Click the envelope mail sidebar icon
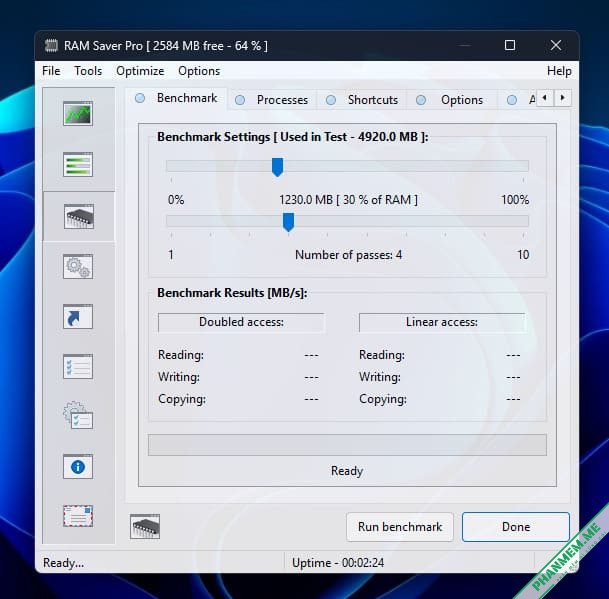This screenshot has height=599, width=609. (78, 516)
